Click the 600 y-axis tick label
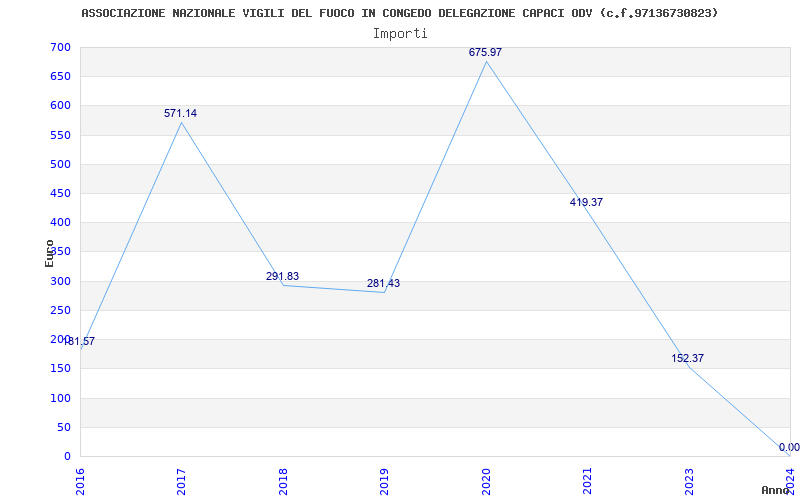Image resolution: width=800 pixels, height=500 pixels. point(60,106)
